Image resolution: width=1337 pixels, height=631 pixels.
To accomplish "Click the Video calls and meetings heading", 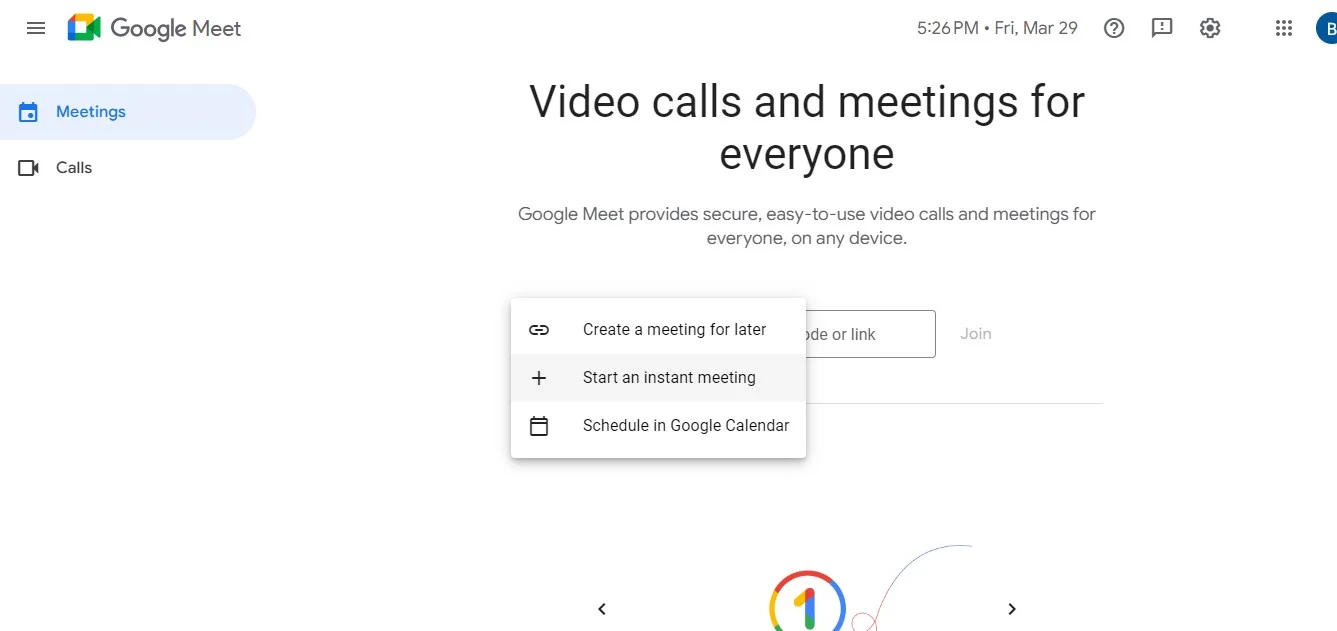I will 807,128.
